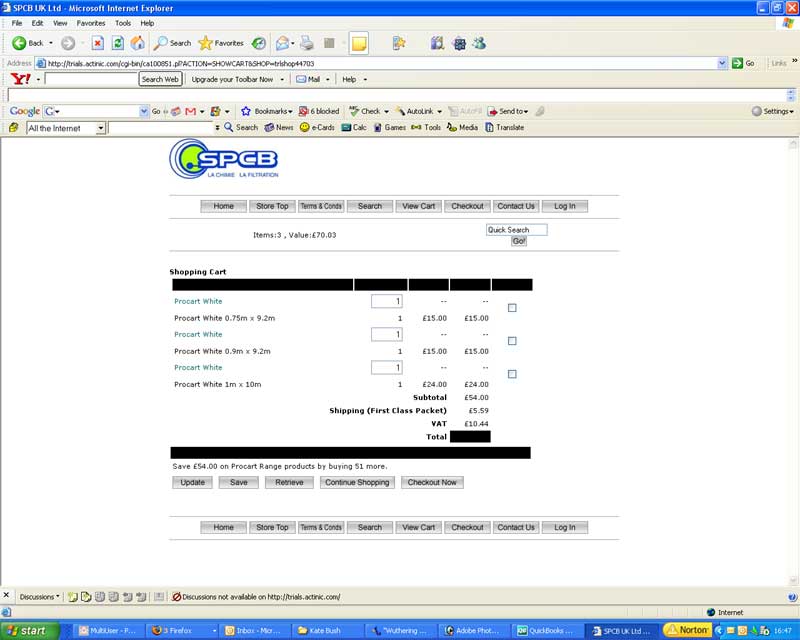Screen dimensions: 800x640
Task: Stop page loading with Stop icon
Action: click(97, 43)
